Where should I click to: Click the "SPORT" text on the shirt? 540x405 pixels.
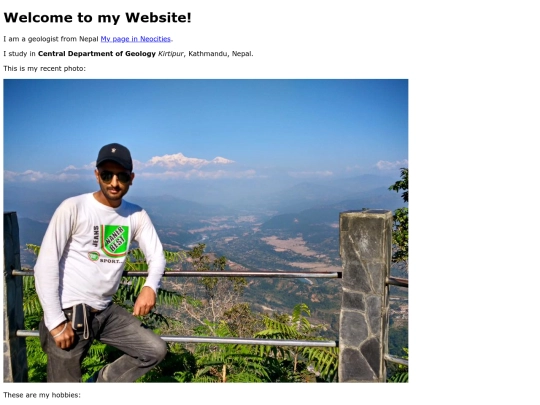pos(111,261)
